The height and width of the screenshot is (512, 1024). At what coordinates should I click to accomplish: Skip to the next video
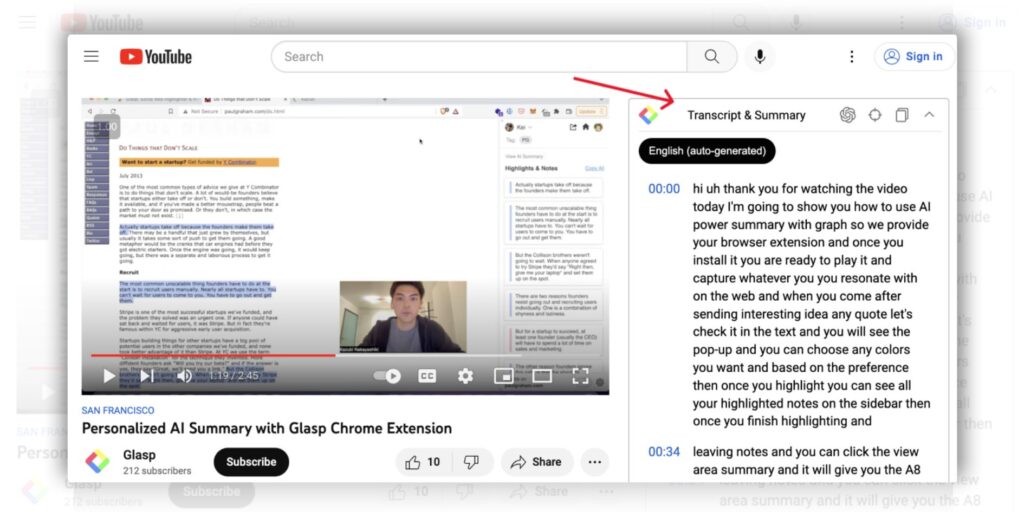[147, 376]
